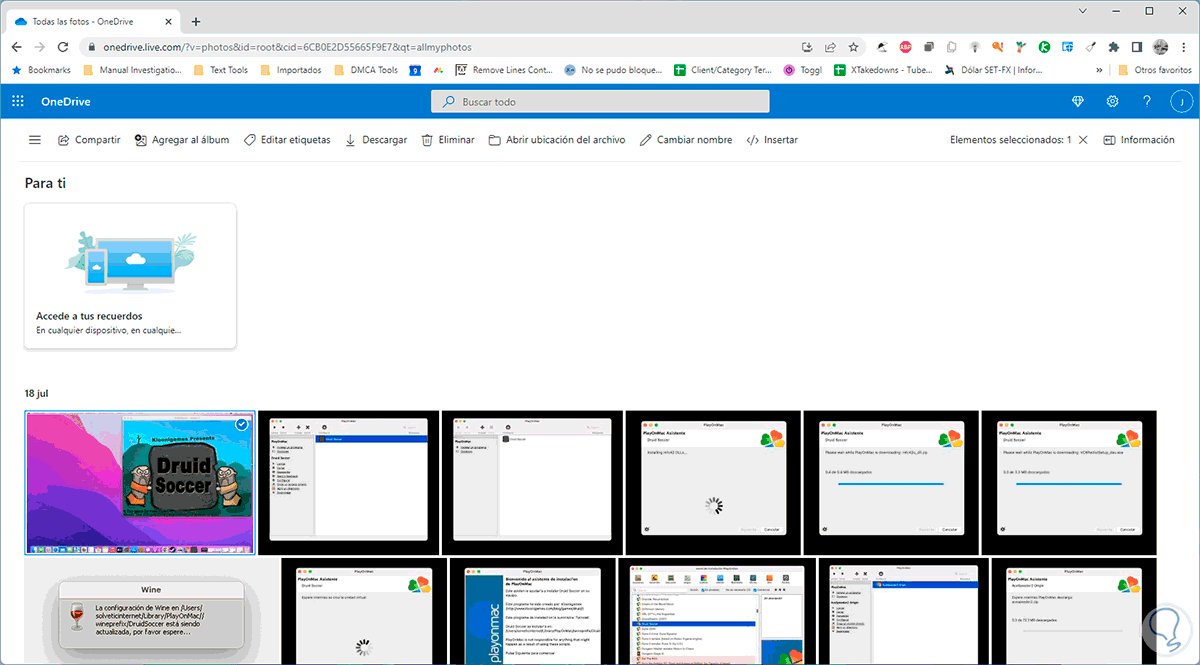Click the address bar URL

[287, 47]
